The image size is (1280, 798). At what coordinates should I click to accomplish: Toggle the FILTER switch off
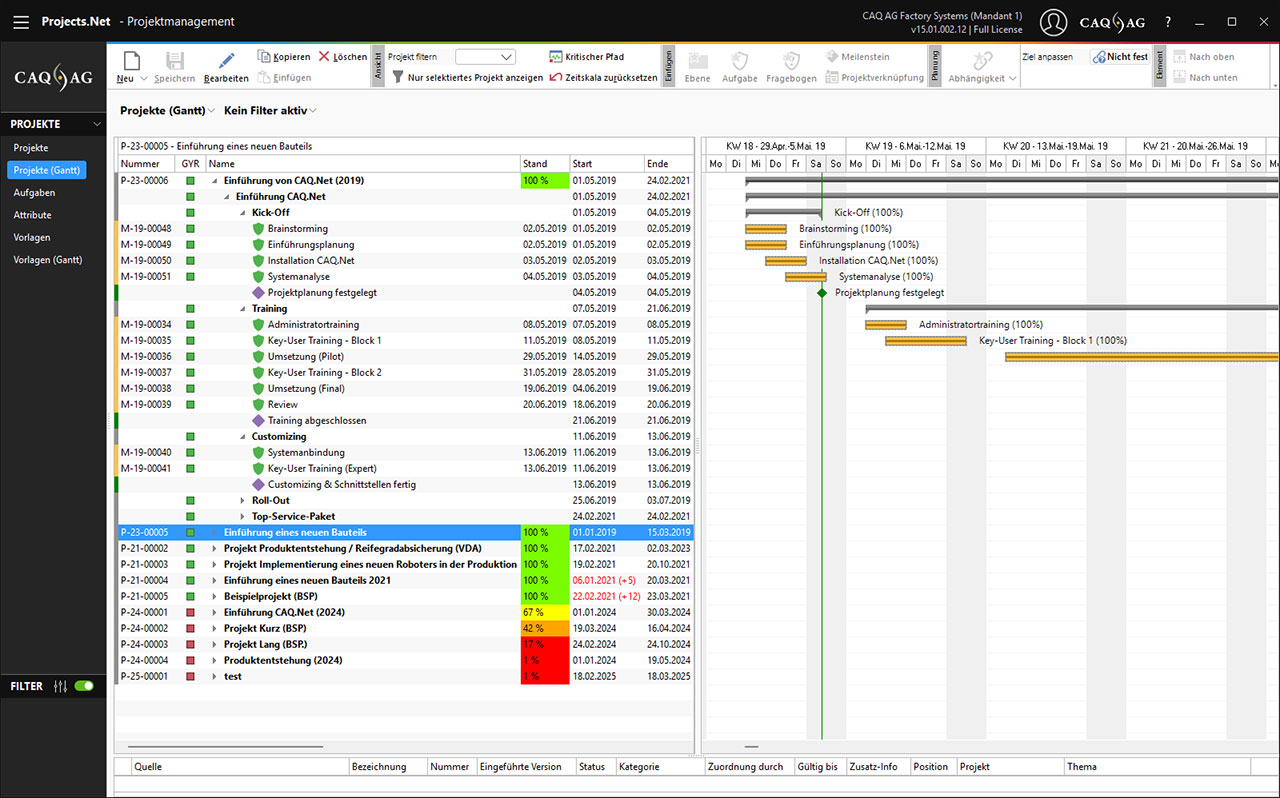pyautogui.click(x=84, y=686)
